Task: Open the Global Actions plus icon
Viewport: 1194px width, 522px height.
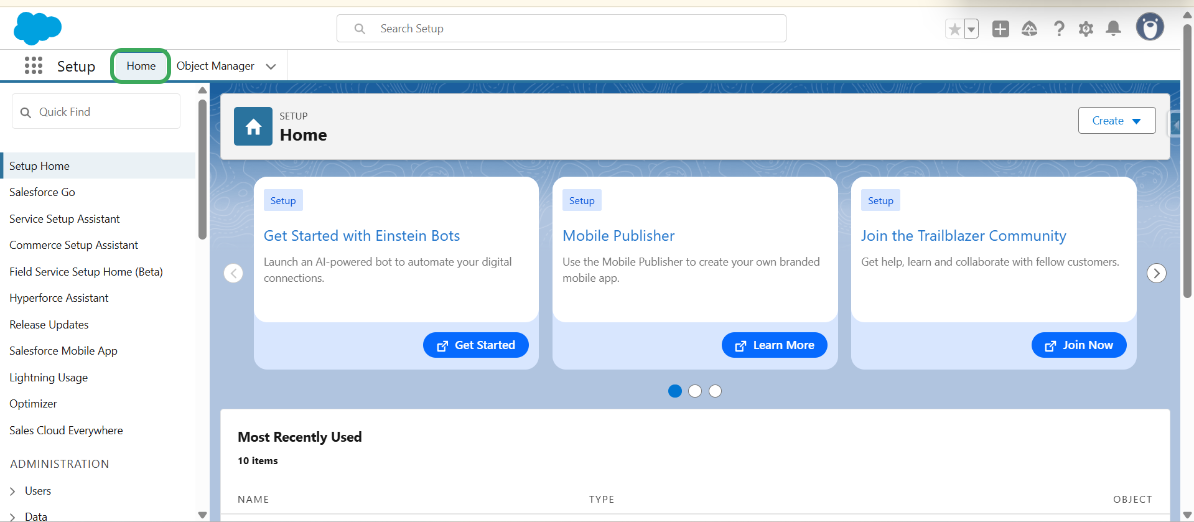Action: [1001, 29]
